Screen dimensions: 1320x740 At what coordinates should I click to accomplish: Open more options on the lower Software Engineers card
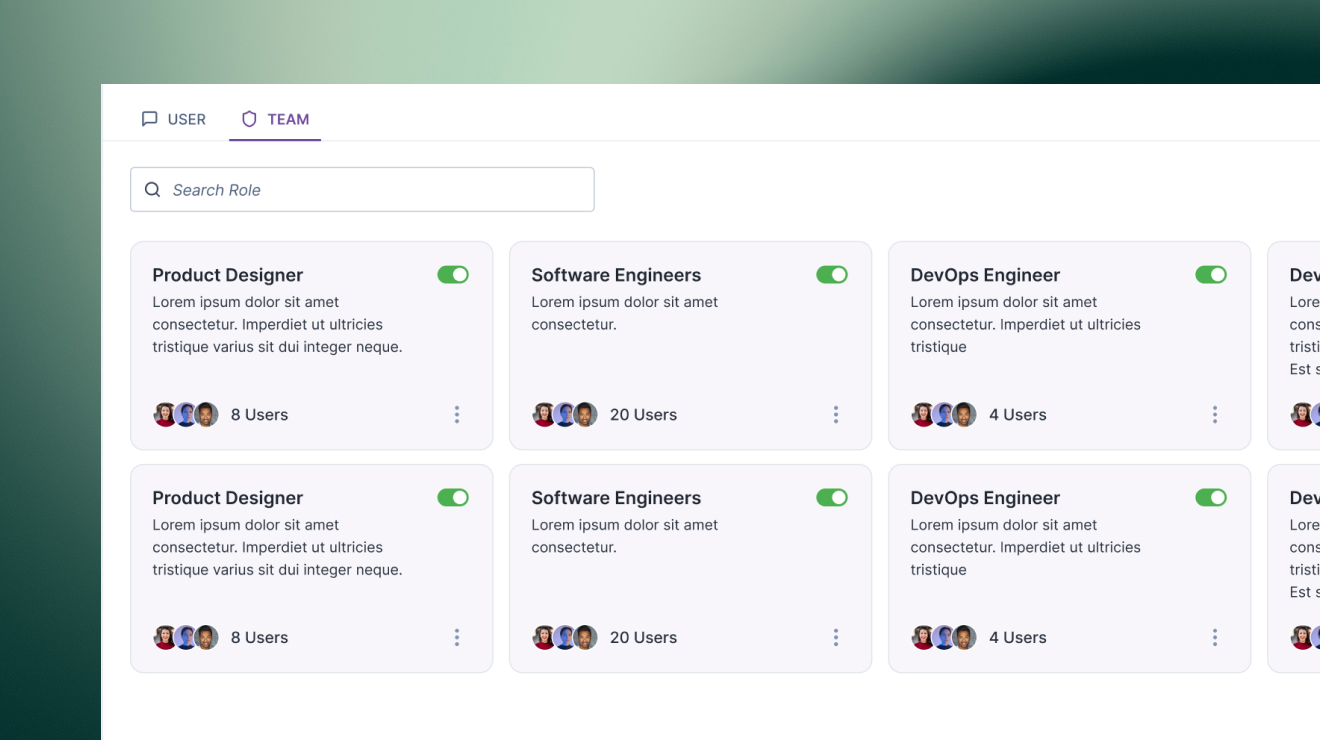point(836,637)
